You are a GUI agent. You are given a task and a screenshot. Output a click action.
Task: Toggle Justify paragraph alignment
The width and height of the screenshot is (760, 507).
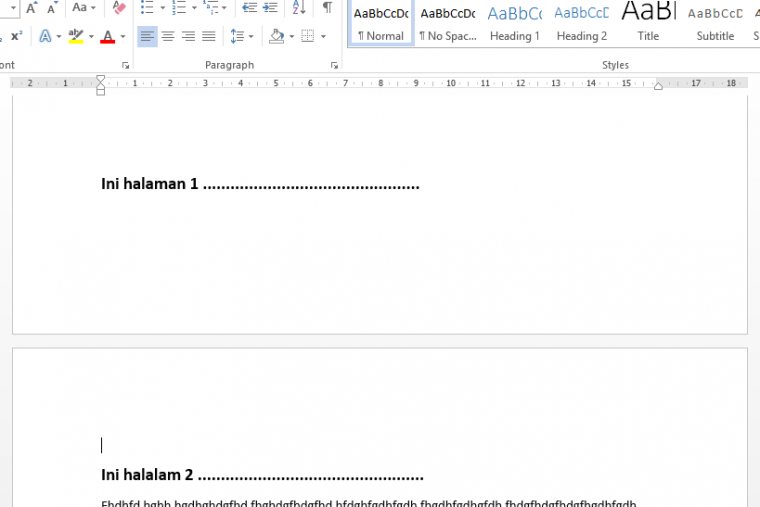[x=208, y=37]
